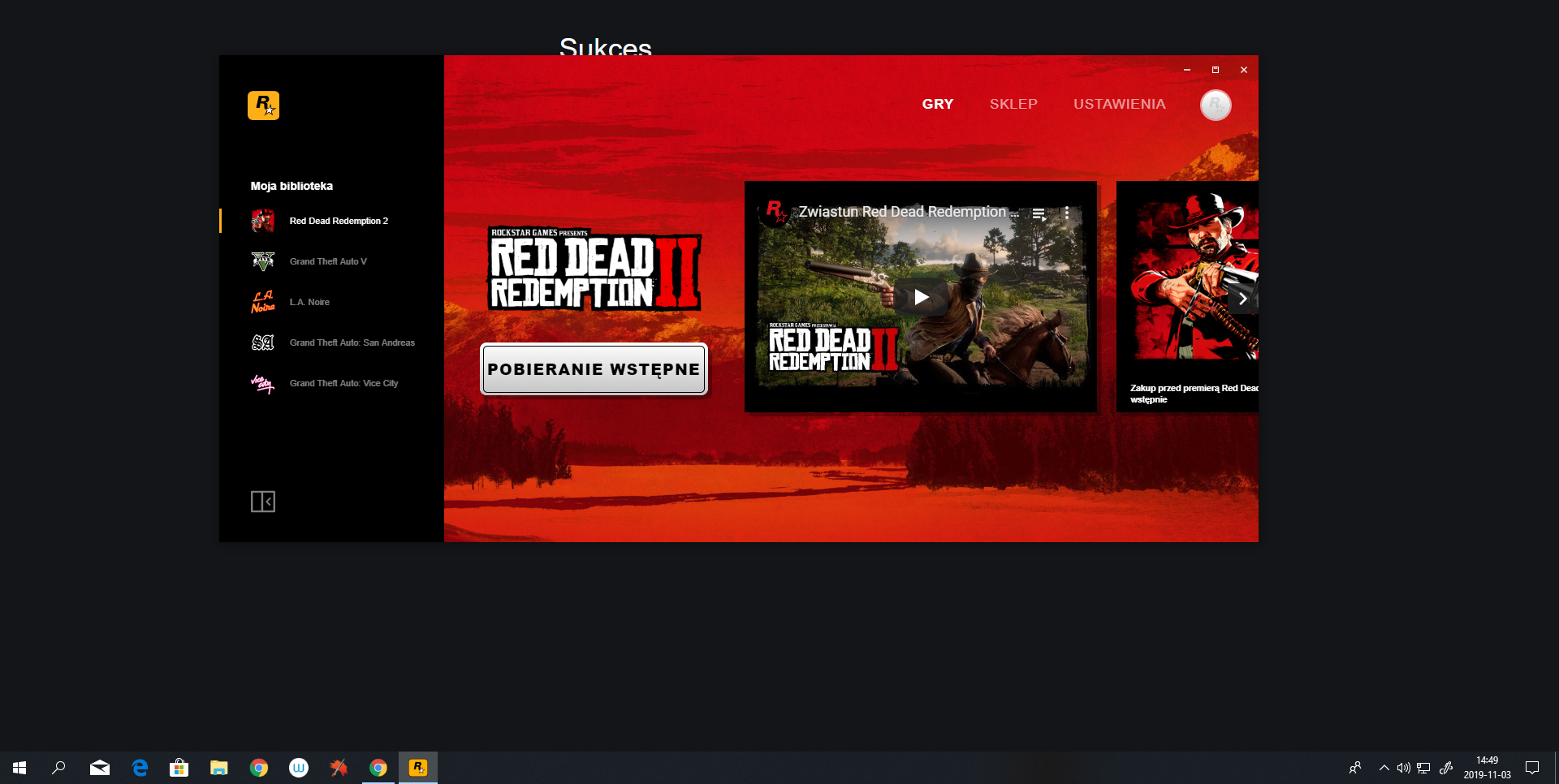Click the Moja biblioteka heading
This screenshot has height=784, width=1559.
point(292,186)
